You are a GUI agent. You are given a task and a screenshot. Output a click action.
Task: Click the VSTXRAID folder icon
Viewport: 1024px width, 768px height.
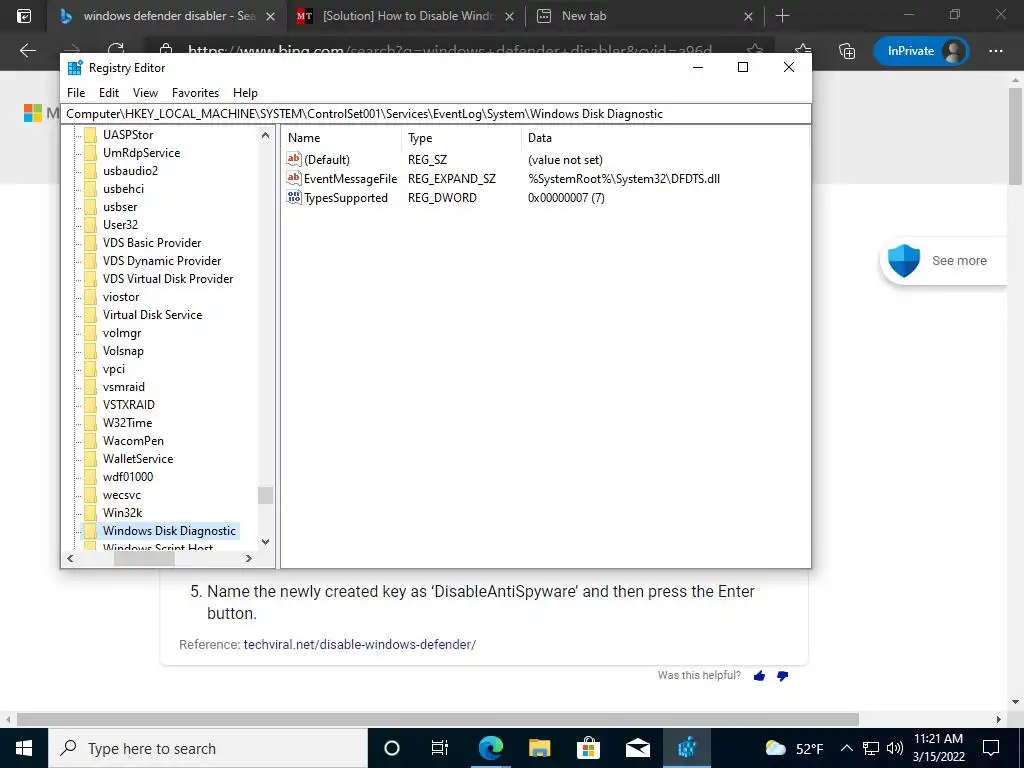pyautogui.click(x=90, y=405)
